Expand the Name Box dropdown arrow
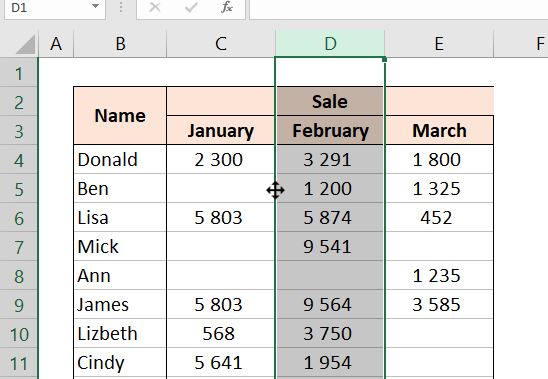 pos(95,6)
